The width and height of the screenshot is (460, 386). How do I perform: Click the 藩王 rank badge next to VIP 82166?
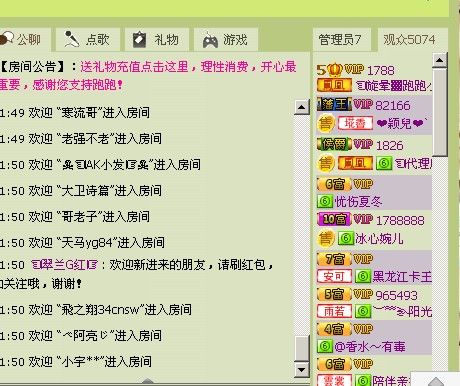(334, 104)
